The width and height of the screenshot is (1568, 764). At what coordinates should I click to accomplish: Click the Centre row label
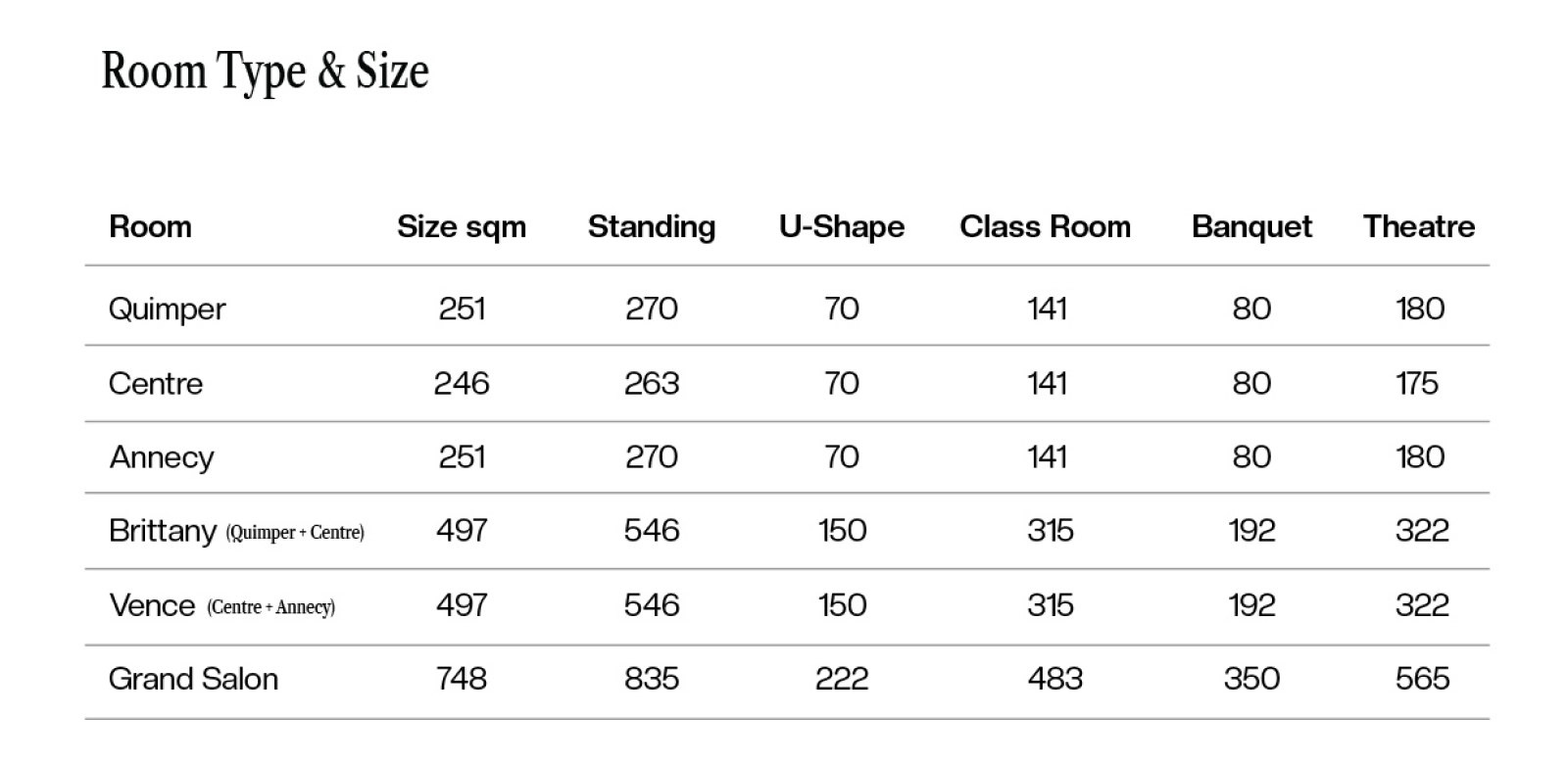click(x=156, y=383)
